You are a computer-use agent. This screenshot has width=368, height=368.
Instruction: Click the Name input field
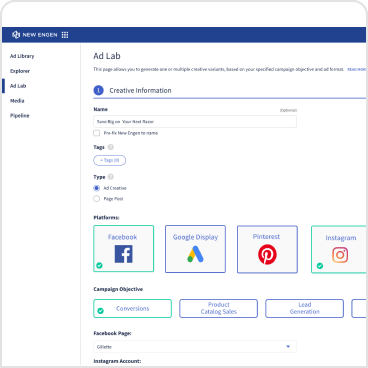[195, 122]
